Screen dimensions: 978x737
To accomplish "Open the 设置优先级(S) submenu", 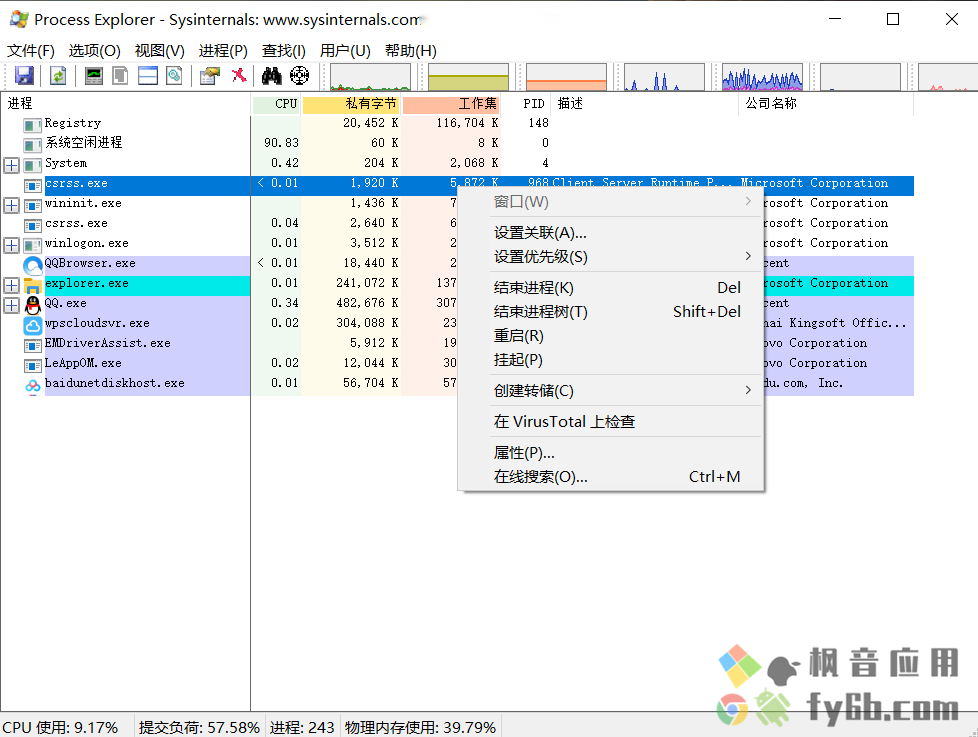I will [x=626, y=256].
